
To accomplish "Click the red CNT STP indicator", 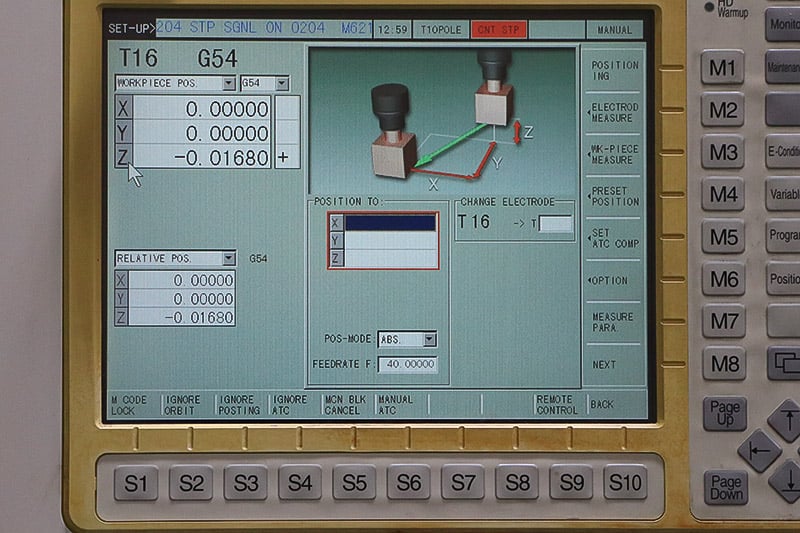I will point(498,30).
